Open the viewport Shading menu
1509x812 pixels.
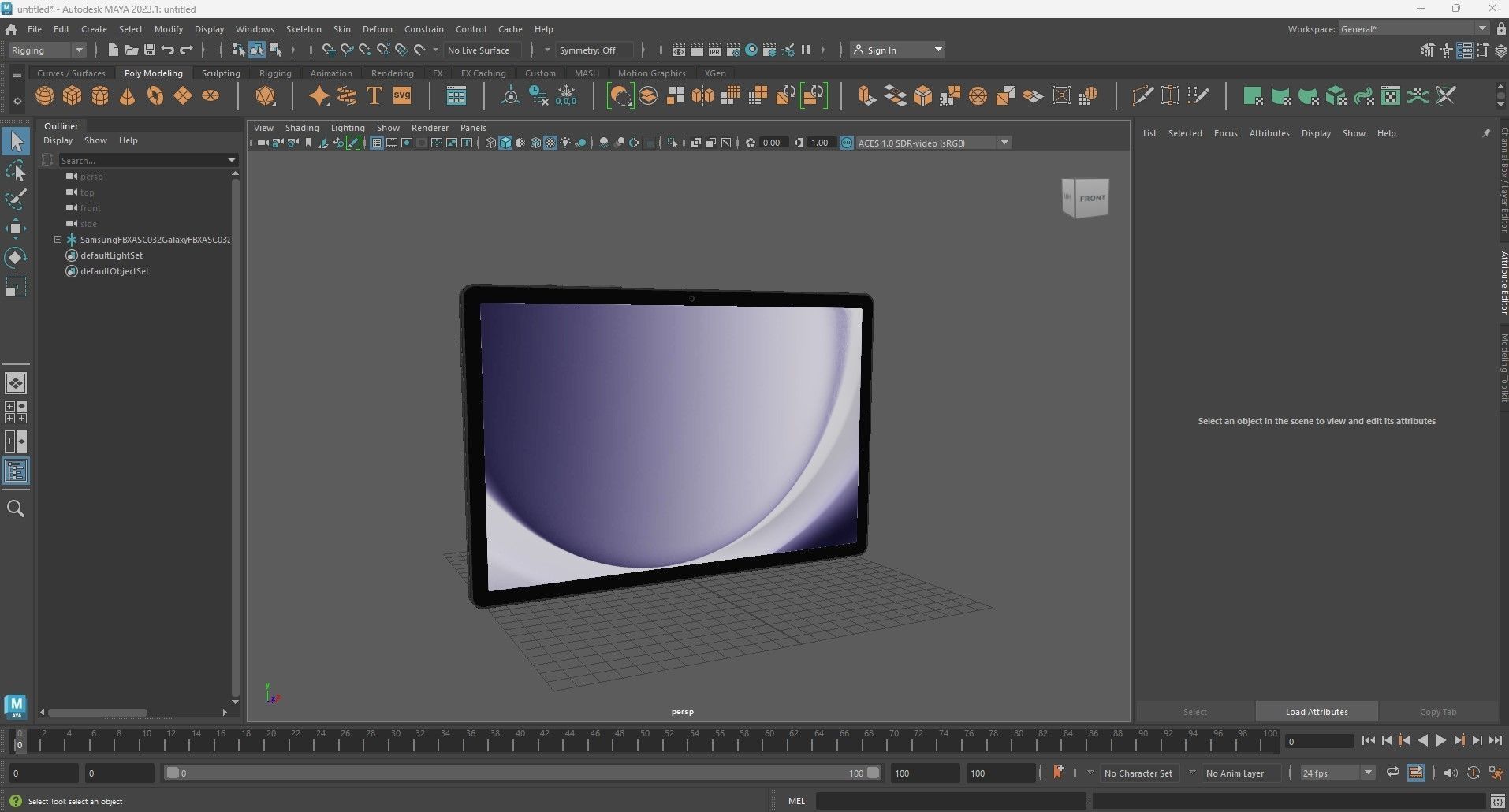302,128
